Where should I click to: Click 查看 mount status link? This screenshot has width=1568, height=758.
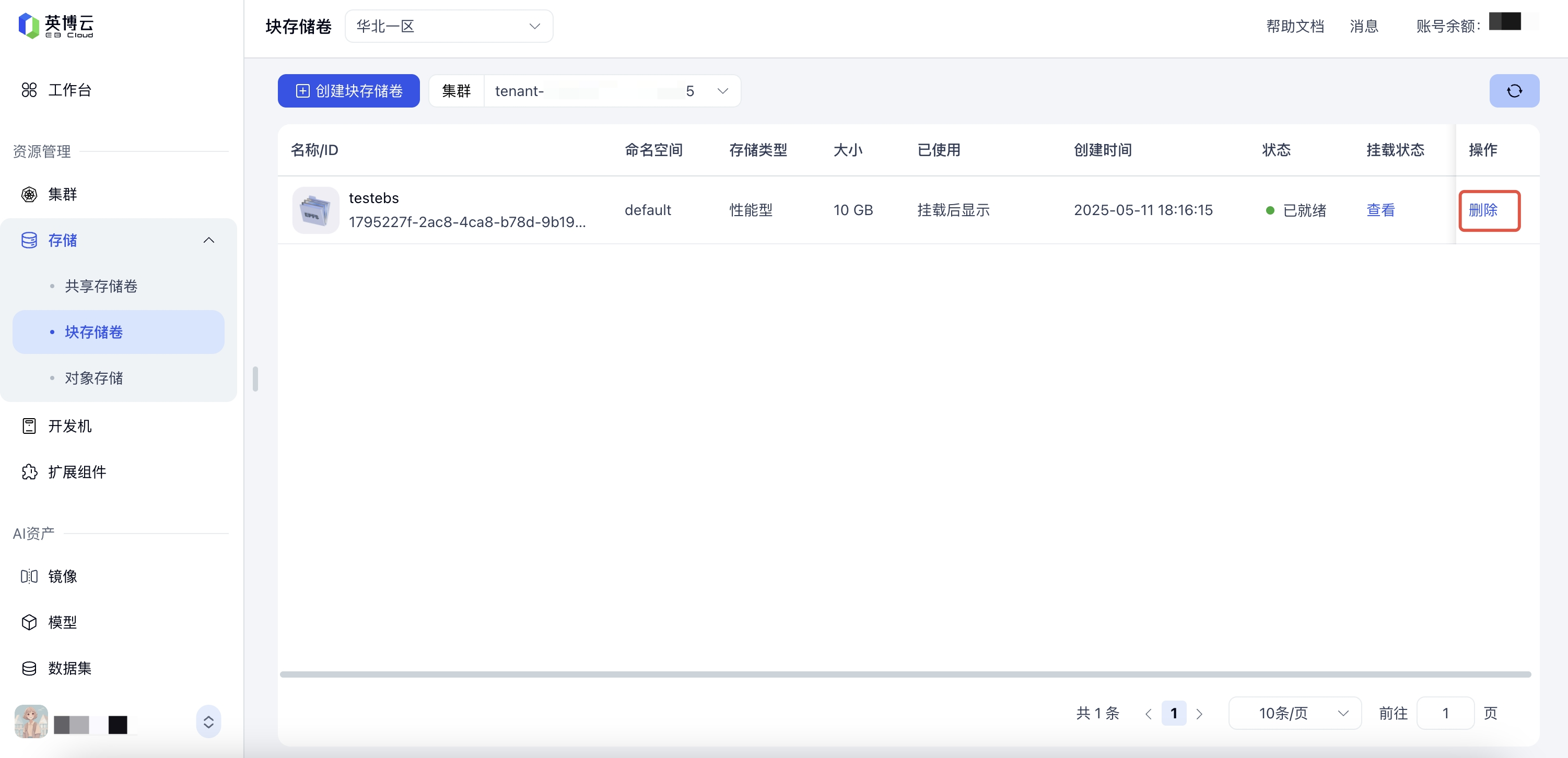1380,210
